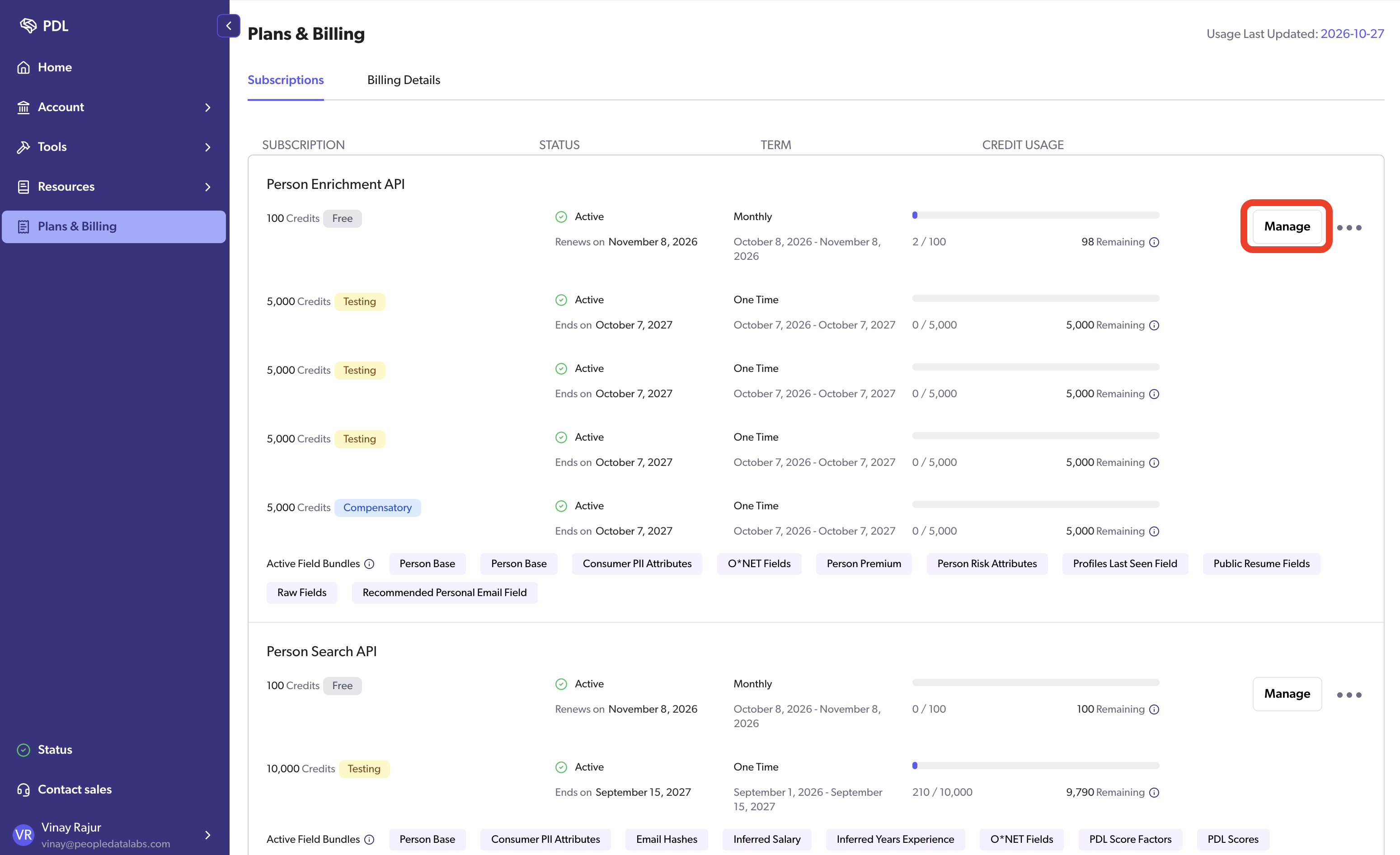
Task: Click the 2026-10-27 usage updated date
Action: click(1352, 34)
